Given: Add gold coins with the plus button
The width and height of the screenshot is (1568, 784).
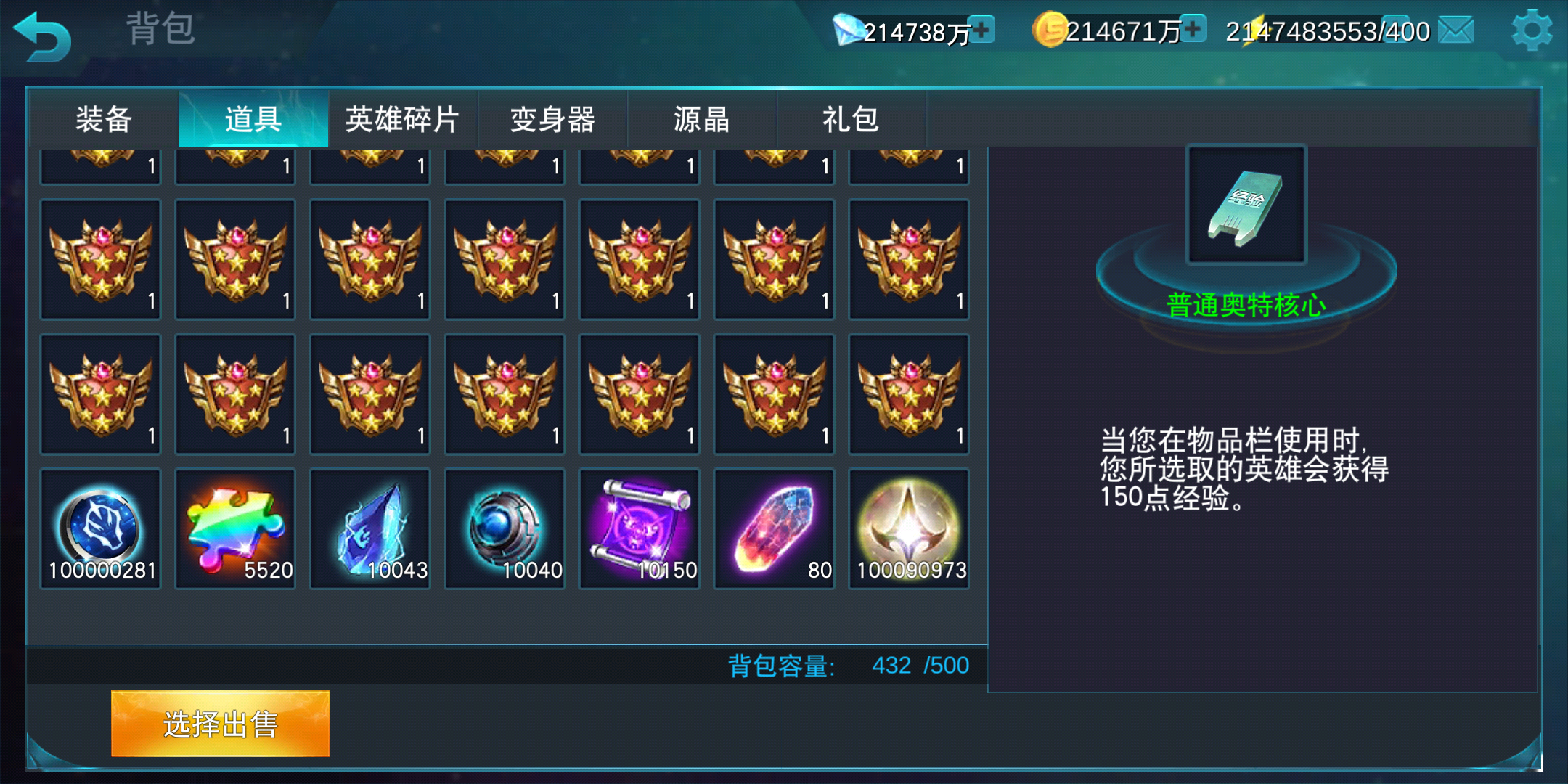Looking at the screenshot, I should [1193, 28].
